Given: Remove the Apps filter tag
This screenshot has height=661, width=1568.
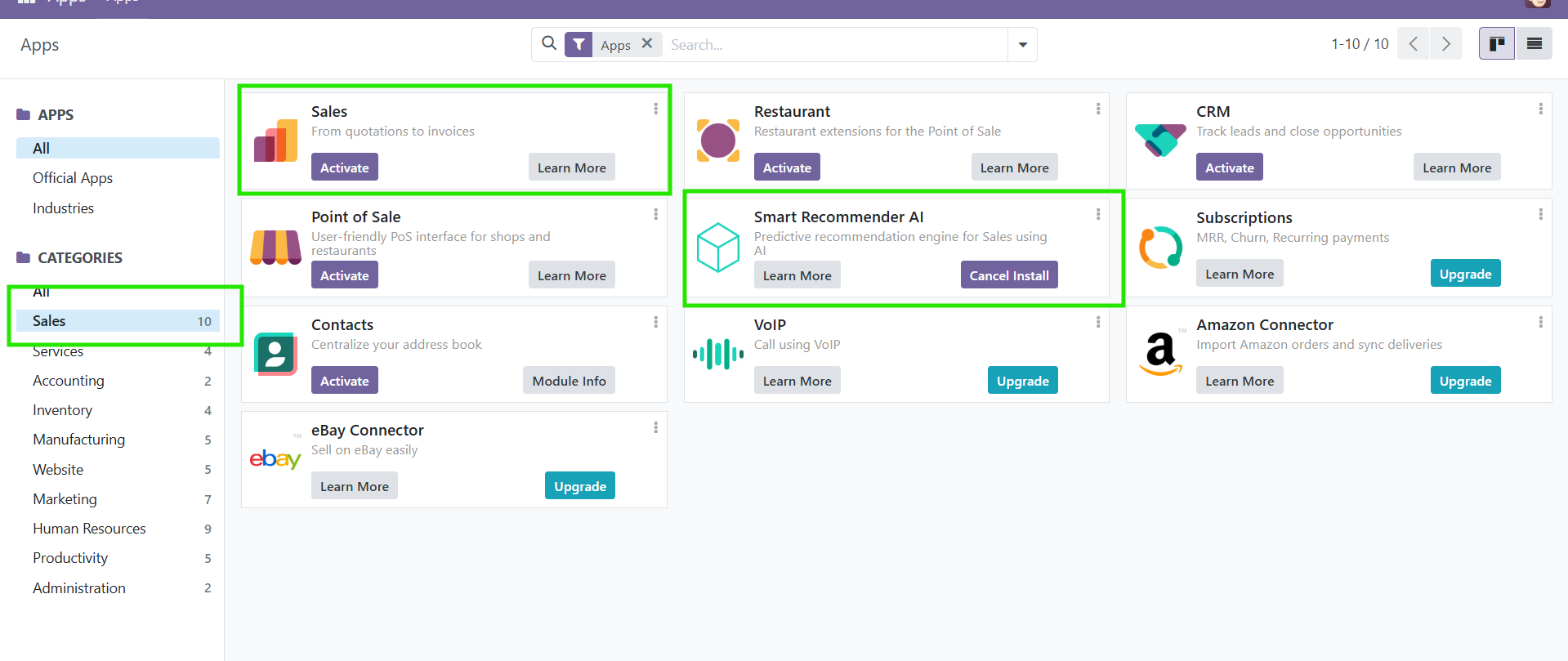Looking at the screenshot, I should 647,44.
